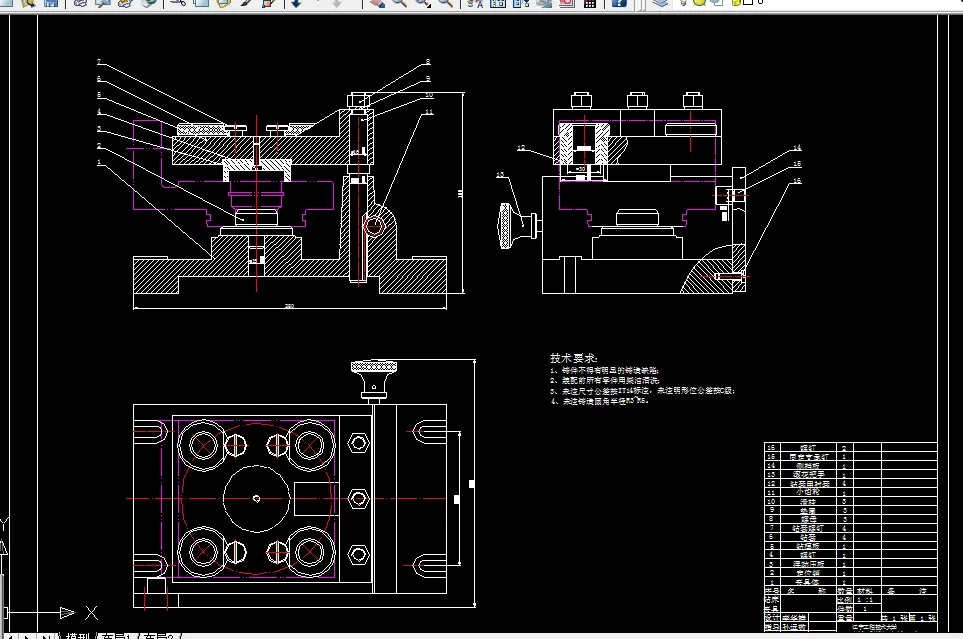Screen dimensions: 963x639
Task: Copy selection using the Copy icon
Action: click(201, 2)
